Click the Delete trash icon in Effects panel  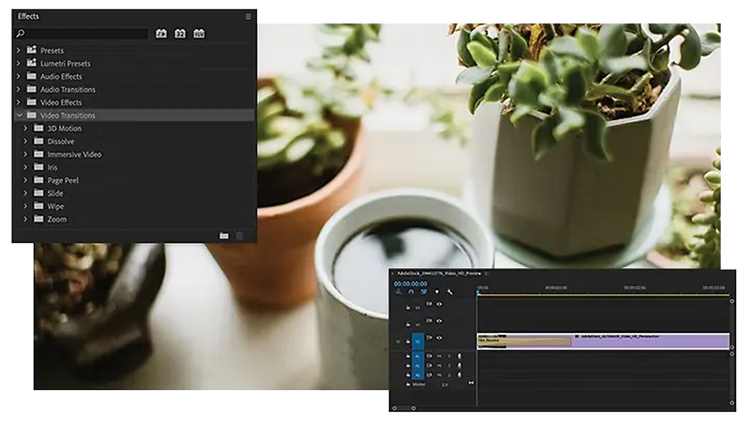(239, 236)
